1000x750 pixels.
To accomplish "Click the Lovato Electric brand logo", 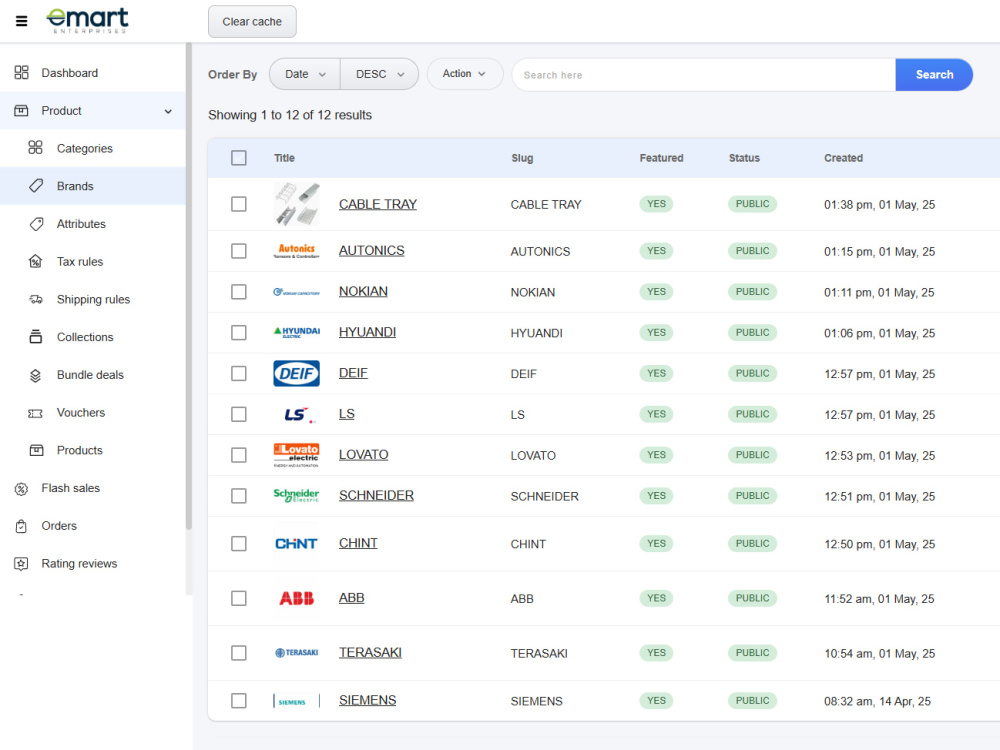I will [x=297, y=455].
